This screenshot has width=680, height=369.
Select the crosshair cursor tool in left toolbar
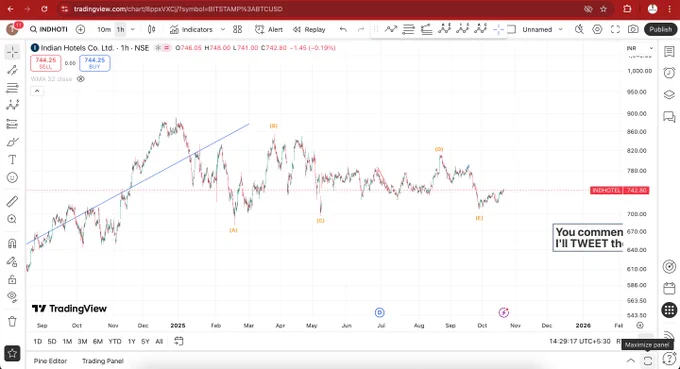pyautogui.click(x=12, y=52)
